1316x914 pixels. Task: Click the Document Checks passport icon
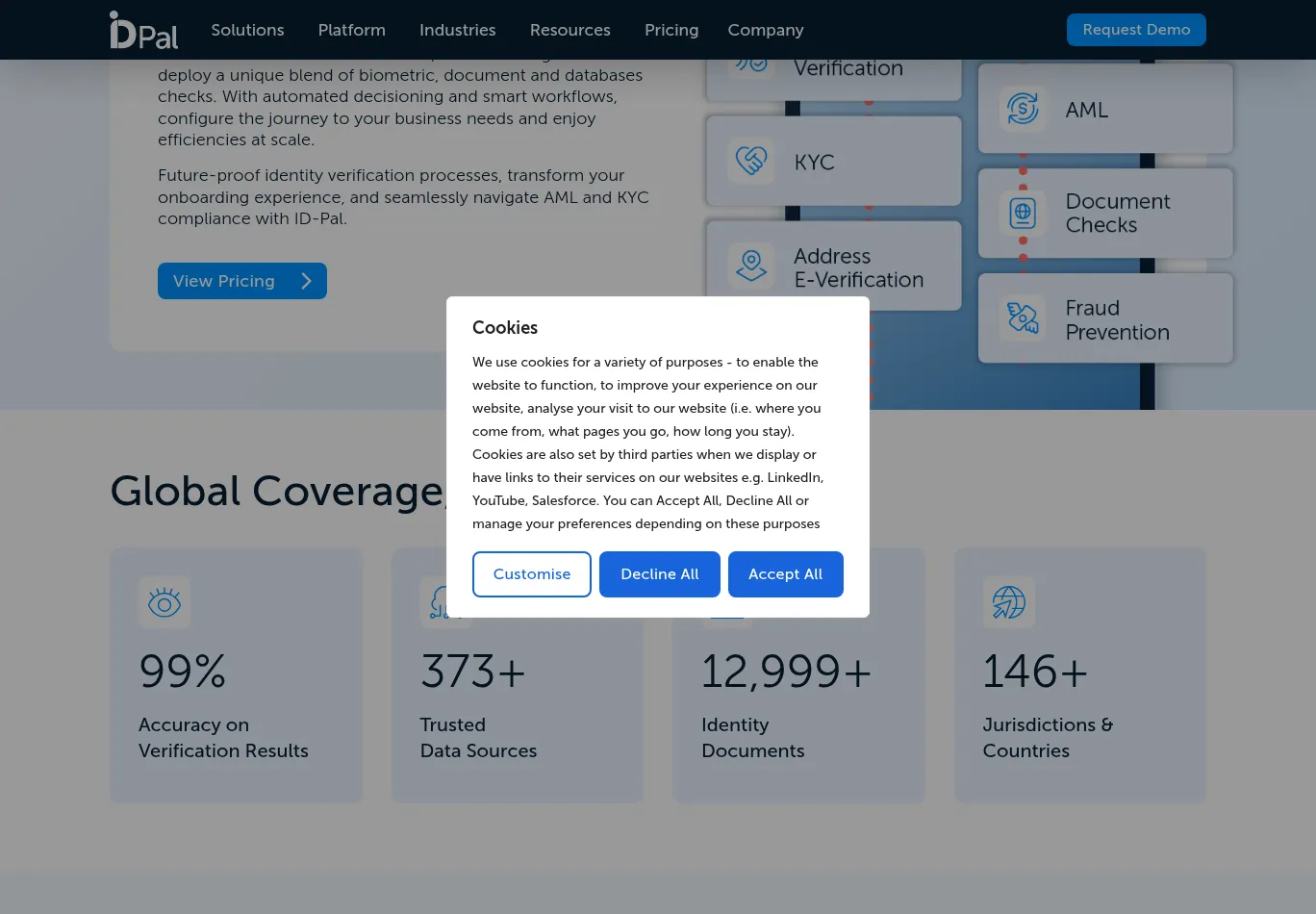tap(1022, 213)
